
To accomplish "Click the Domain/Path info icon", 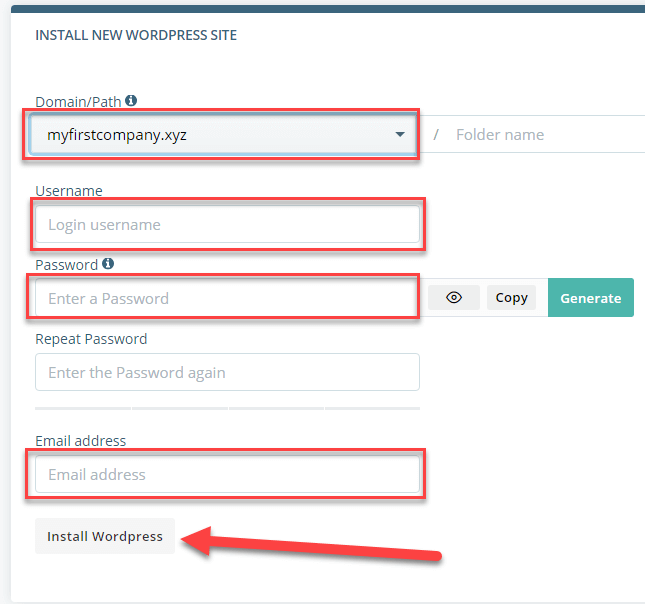I will pos(131,100).
